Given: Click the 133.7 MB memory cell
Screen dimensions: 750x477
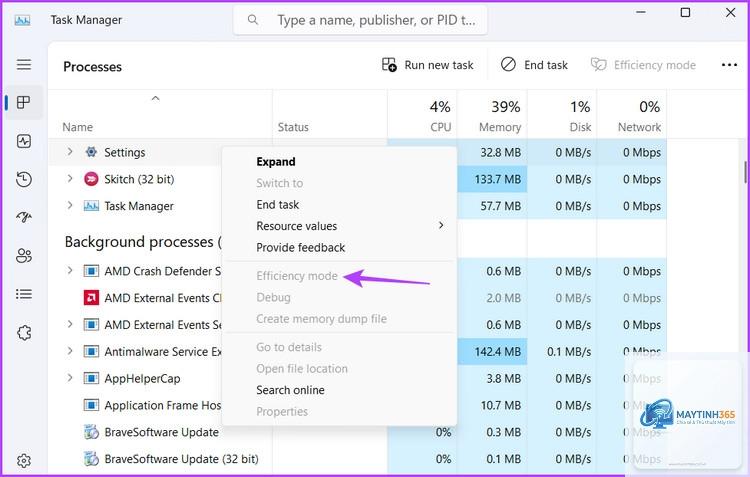Looking at the screenshot, I should point(492,179).
